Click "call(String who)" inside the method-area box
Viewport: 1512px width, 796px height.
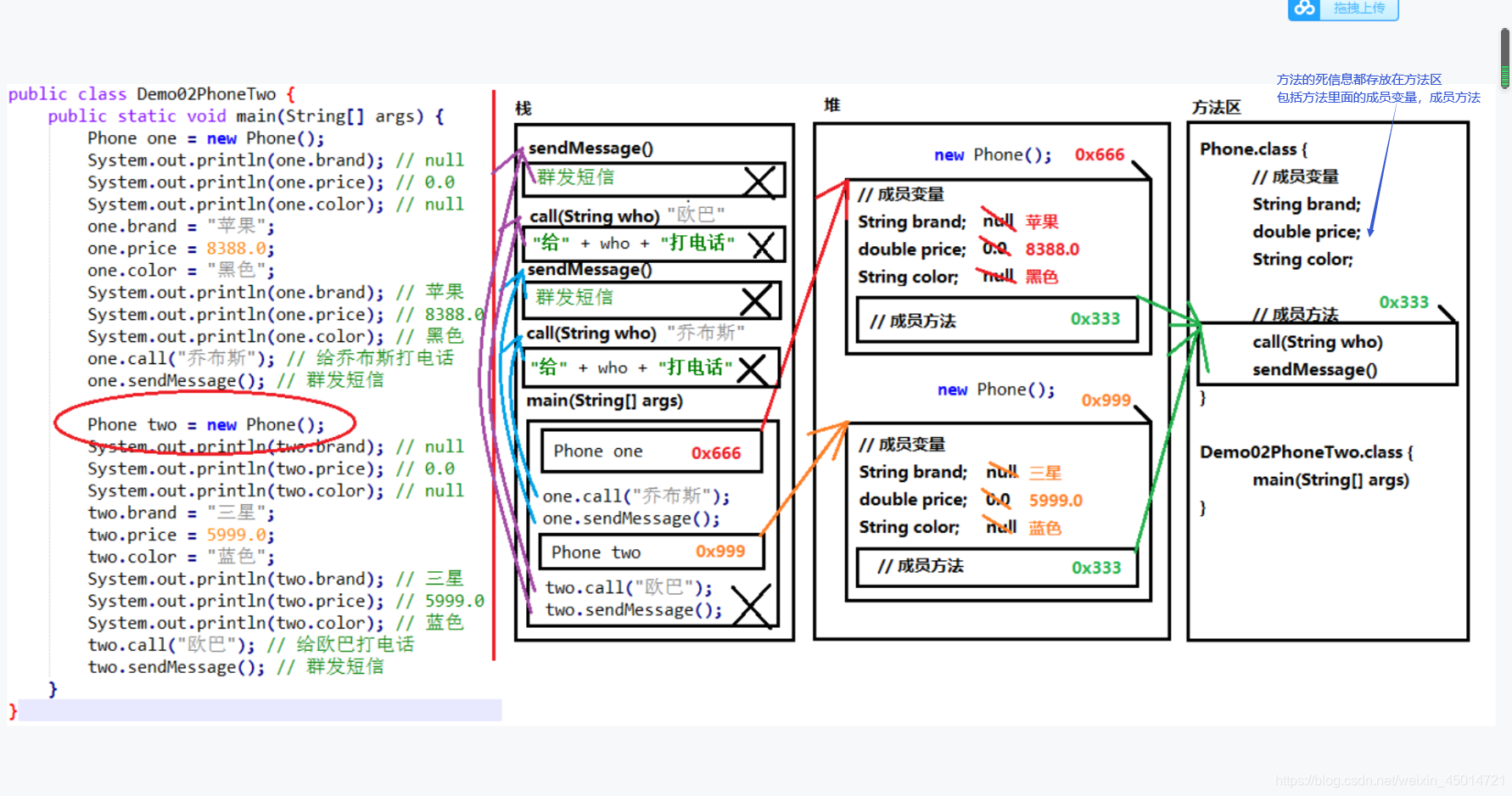[1318, 342]
